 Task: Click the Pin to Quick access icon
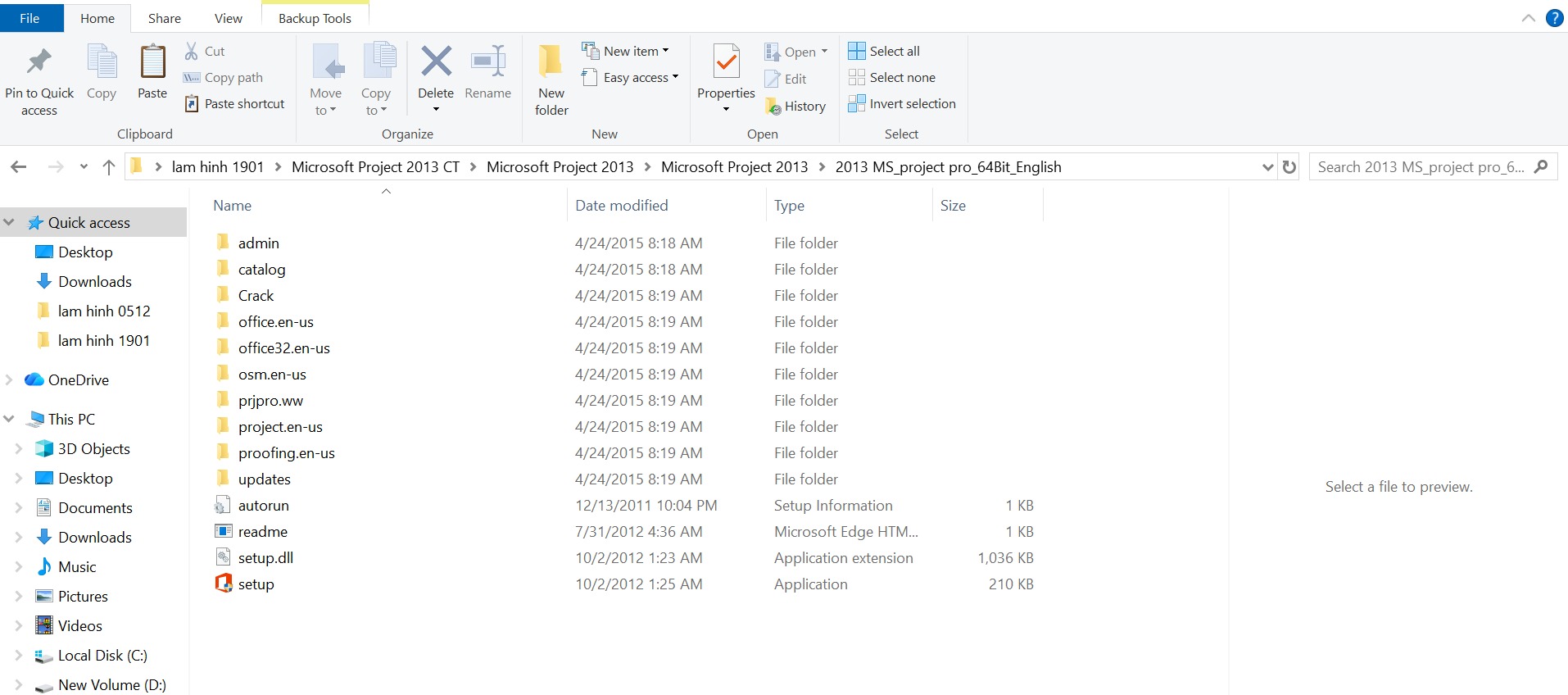point(39,62)
